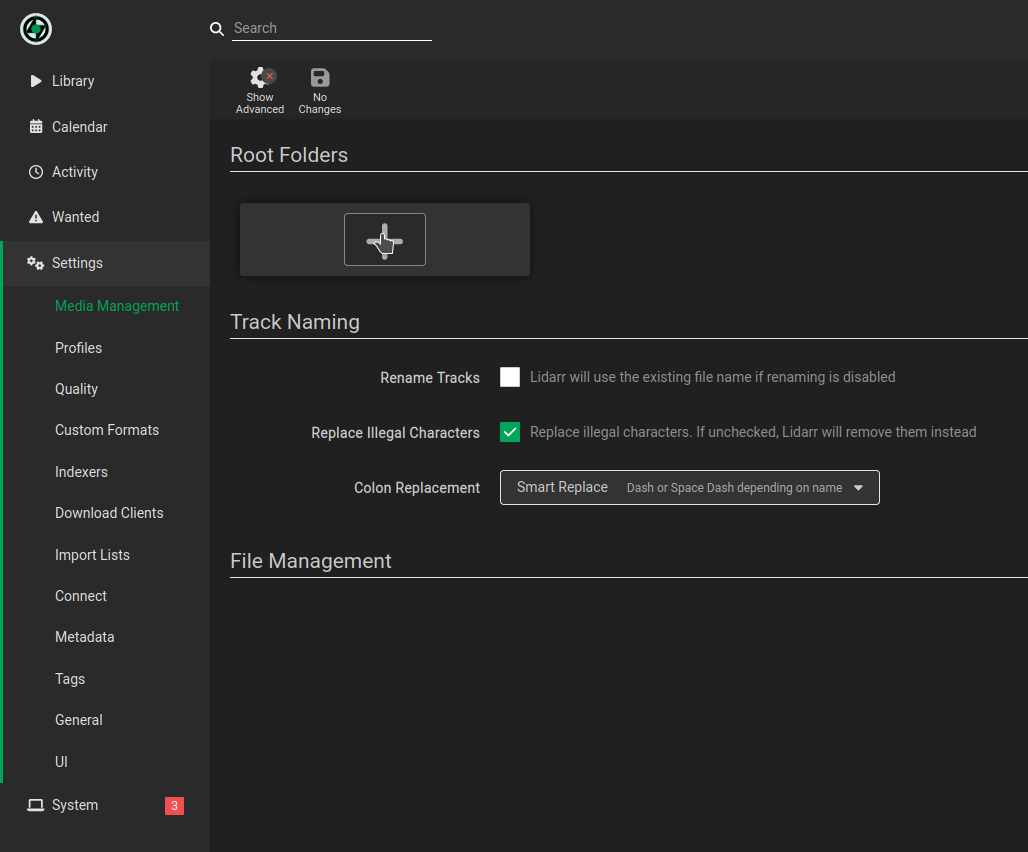Screen dimensions: 1028x852
Task: Click the Rename Tracks label
Action: (430, 378)
